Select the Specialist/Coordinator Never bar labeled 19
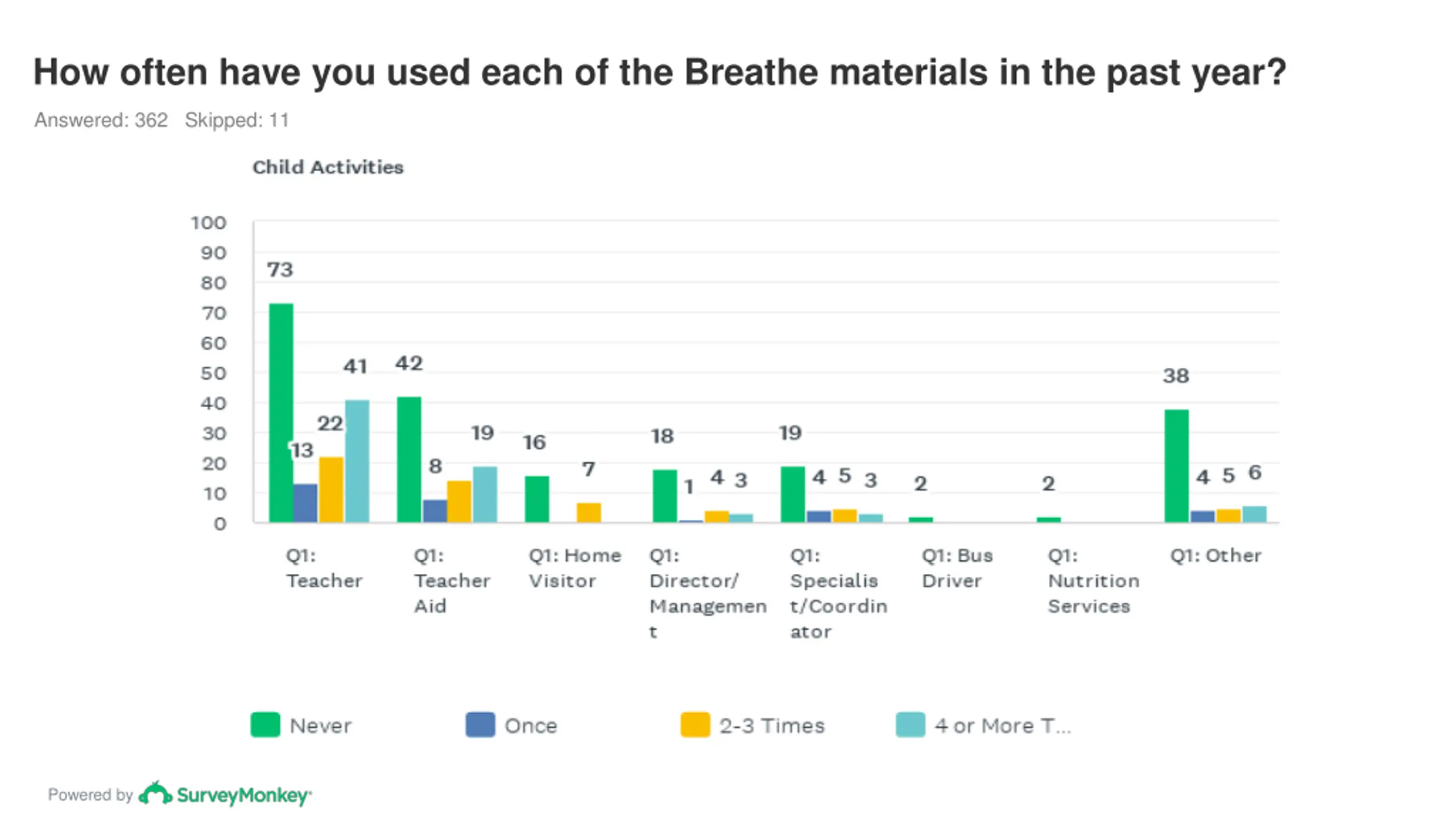 [793, 494]
